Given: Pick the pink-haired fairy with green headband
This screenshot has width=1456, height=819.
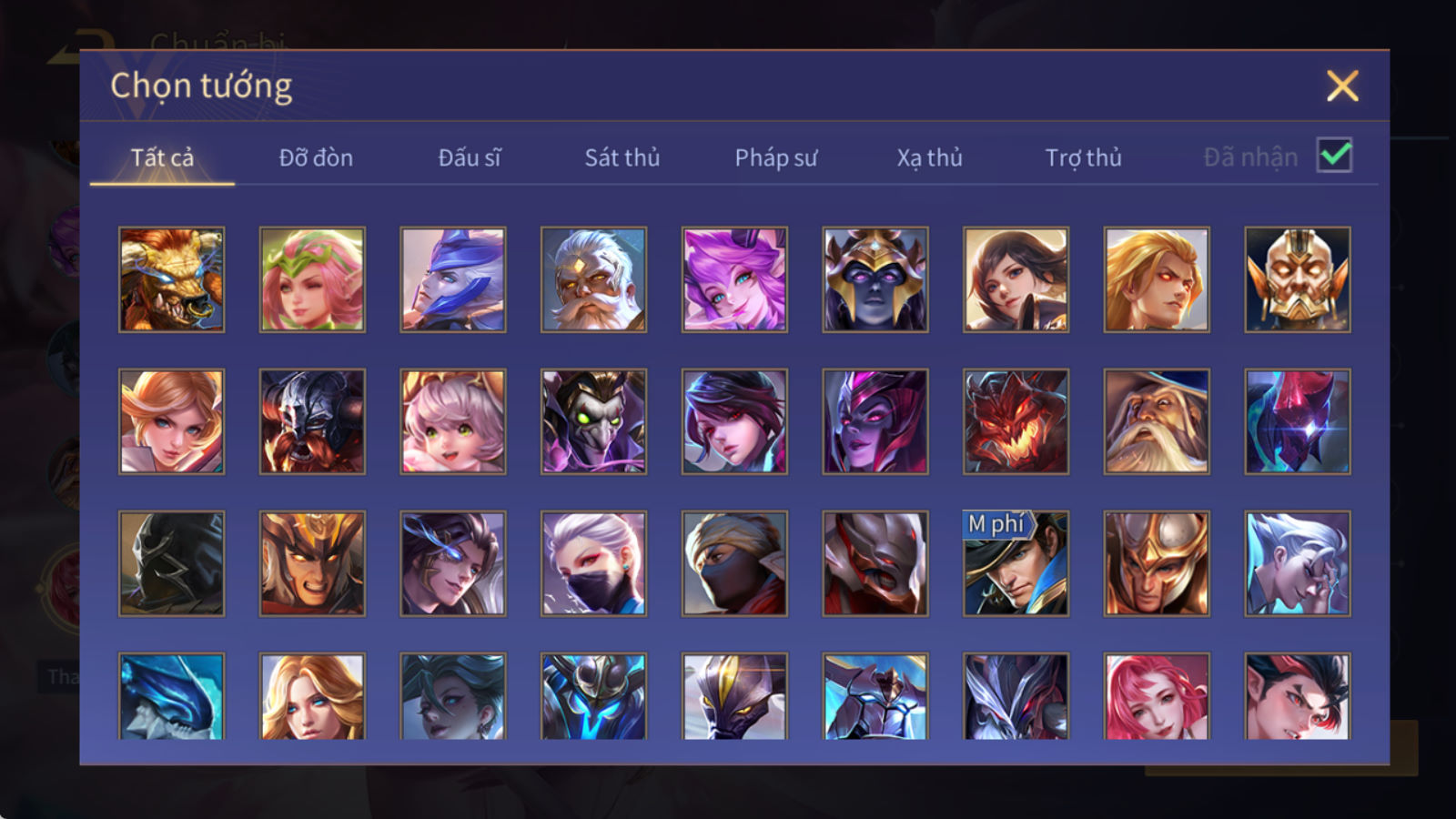Looking at the screenshot, I should pyautogui.click(x=312, y=279).
